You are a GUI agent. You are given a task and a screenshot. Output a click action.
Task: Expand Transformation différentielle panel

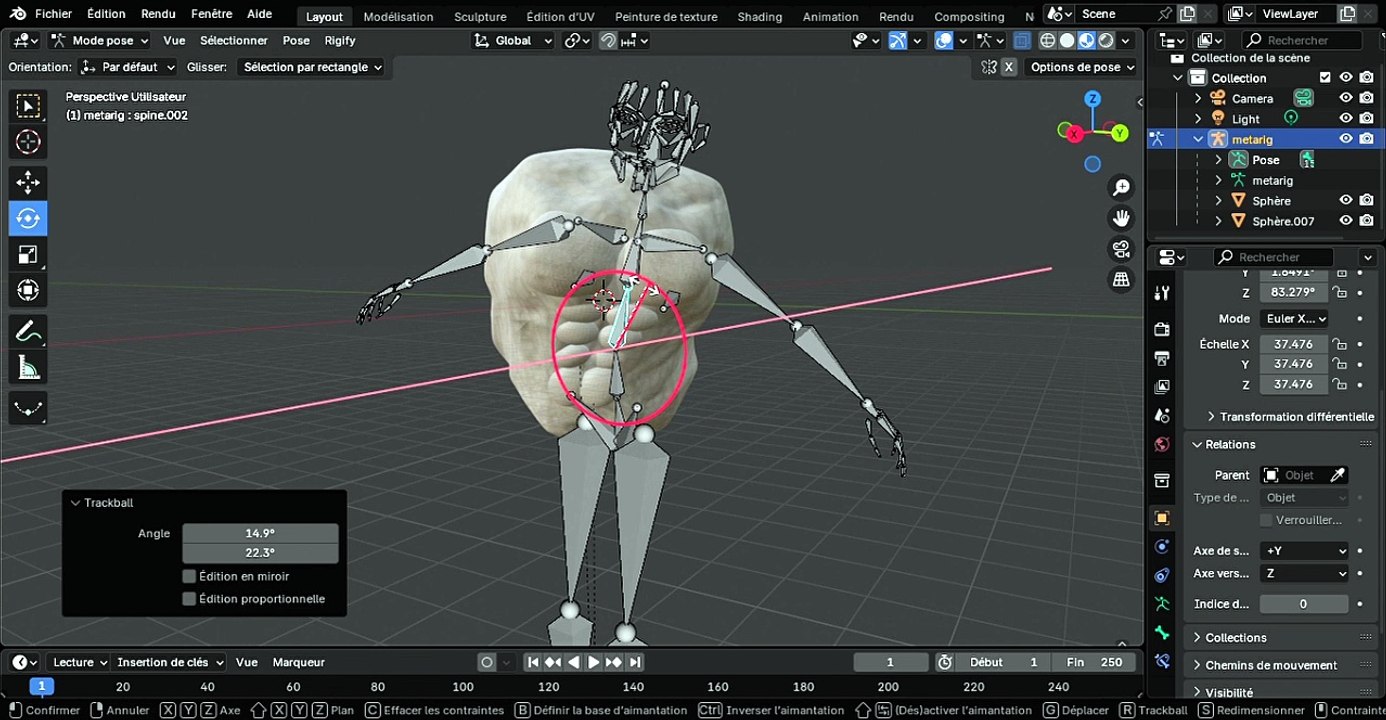1290,416
